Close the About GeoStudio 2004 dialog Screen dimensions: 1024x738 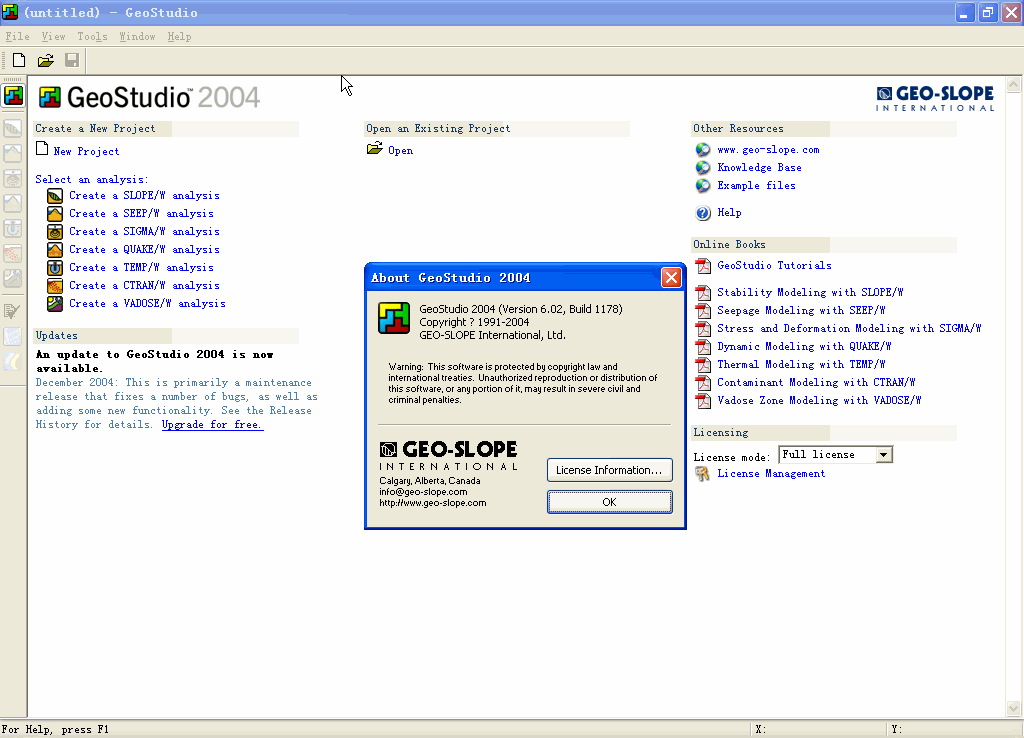(x=671, y=278)
